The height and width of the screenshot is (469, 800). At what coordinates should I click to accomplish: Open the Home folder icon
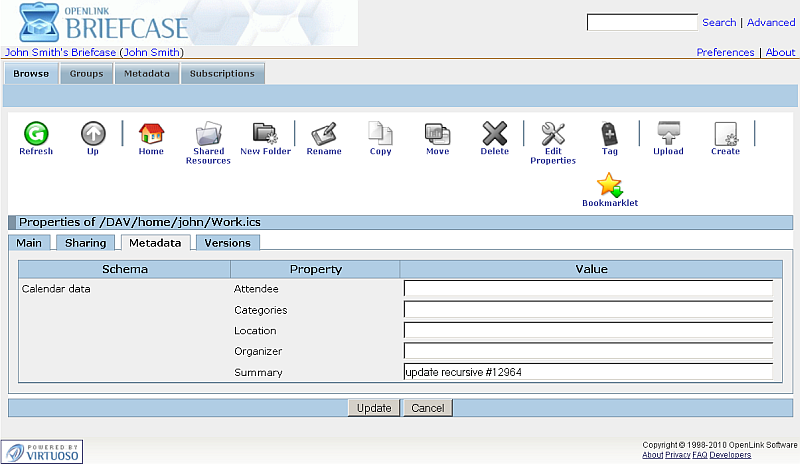pyautogui.click(x=151, y=133)
